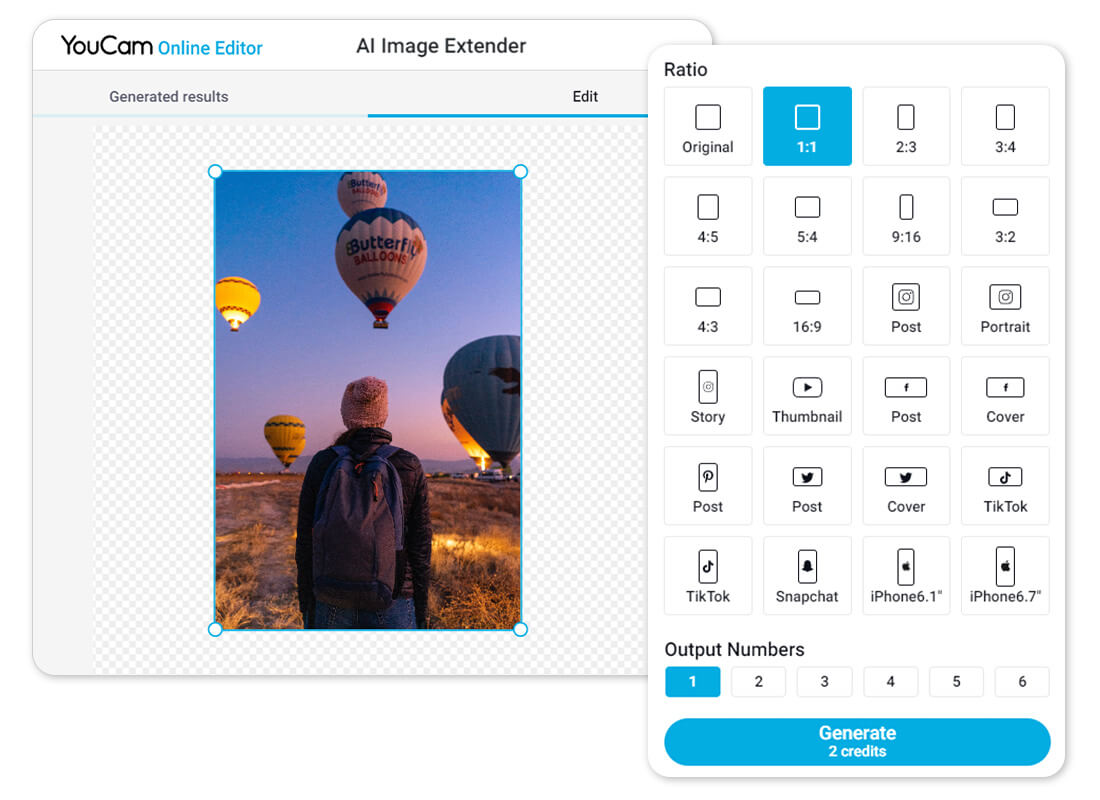Image resolution: width=1100 pixels, height=800 pixels.
Task: Set output number to 6
Action: coord(1022,681)
